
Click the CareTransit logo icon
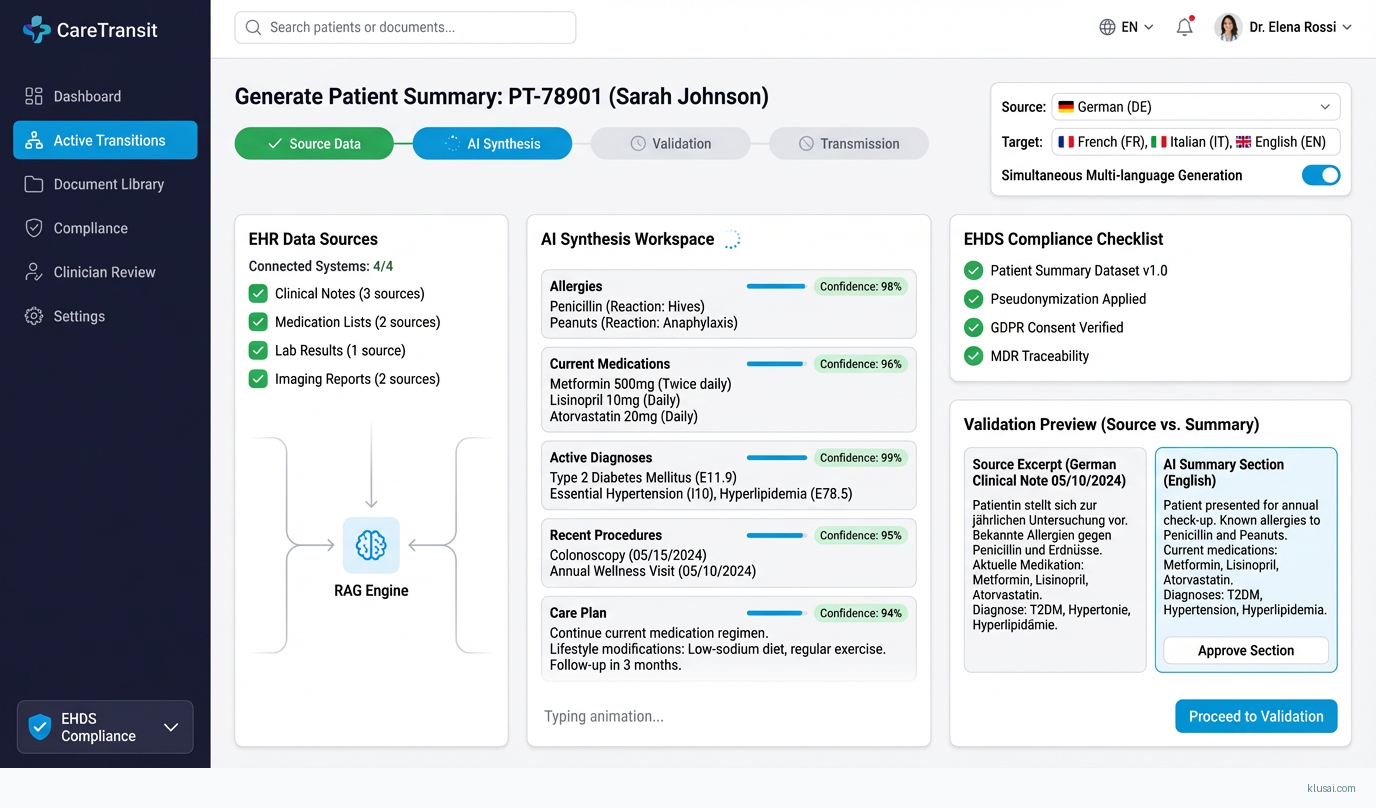[36, 29]
